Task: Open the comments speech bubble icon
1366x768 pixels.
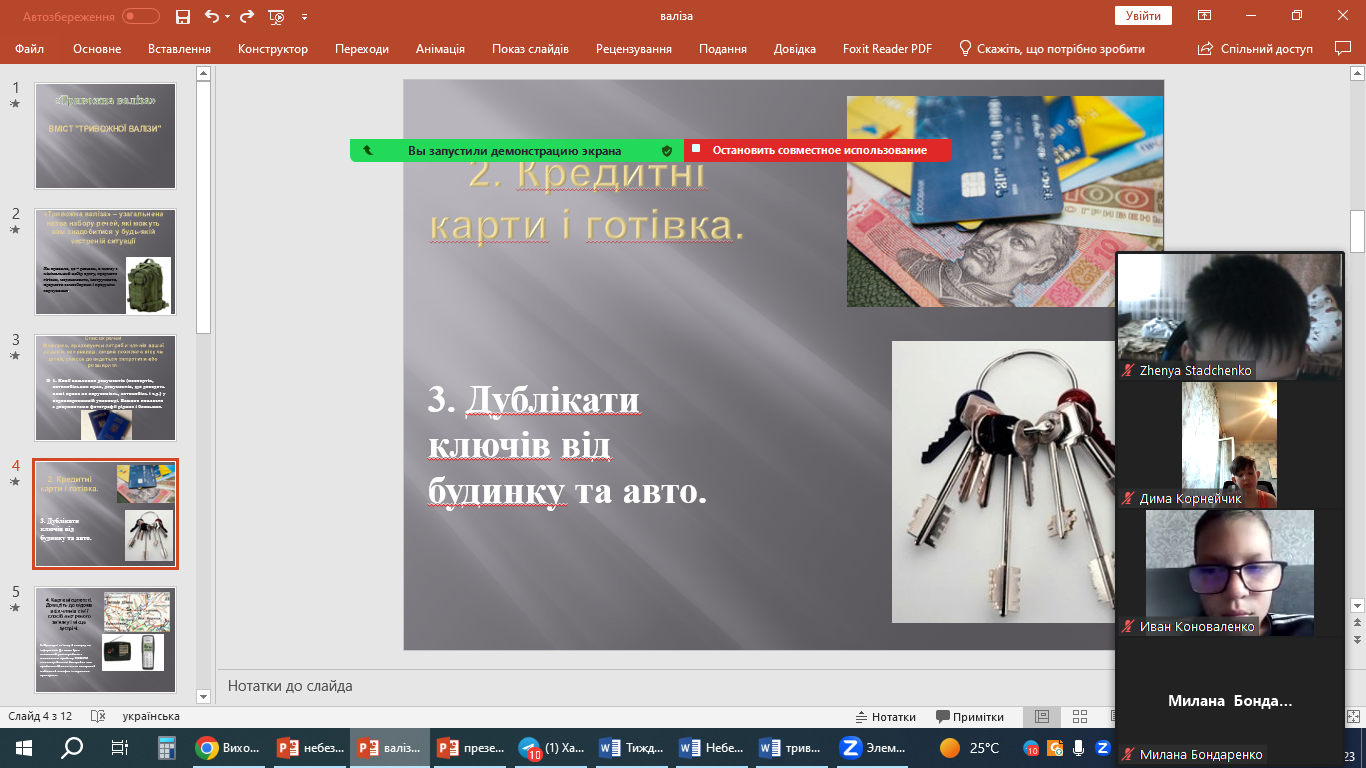Action: (x=1343, y=48)
